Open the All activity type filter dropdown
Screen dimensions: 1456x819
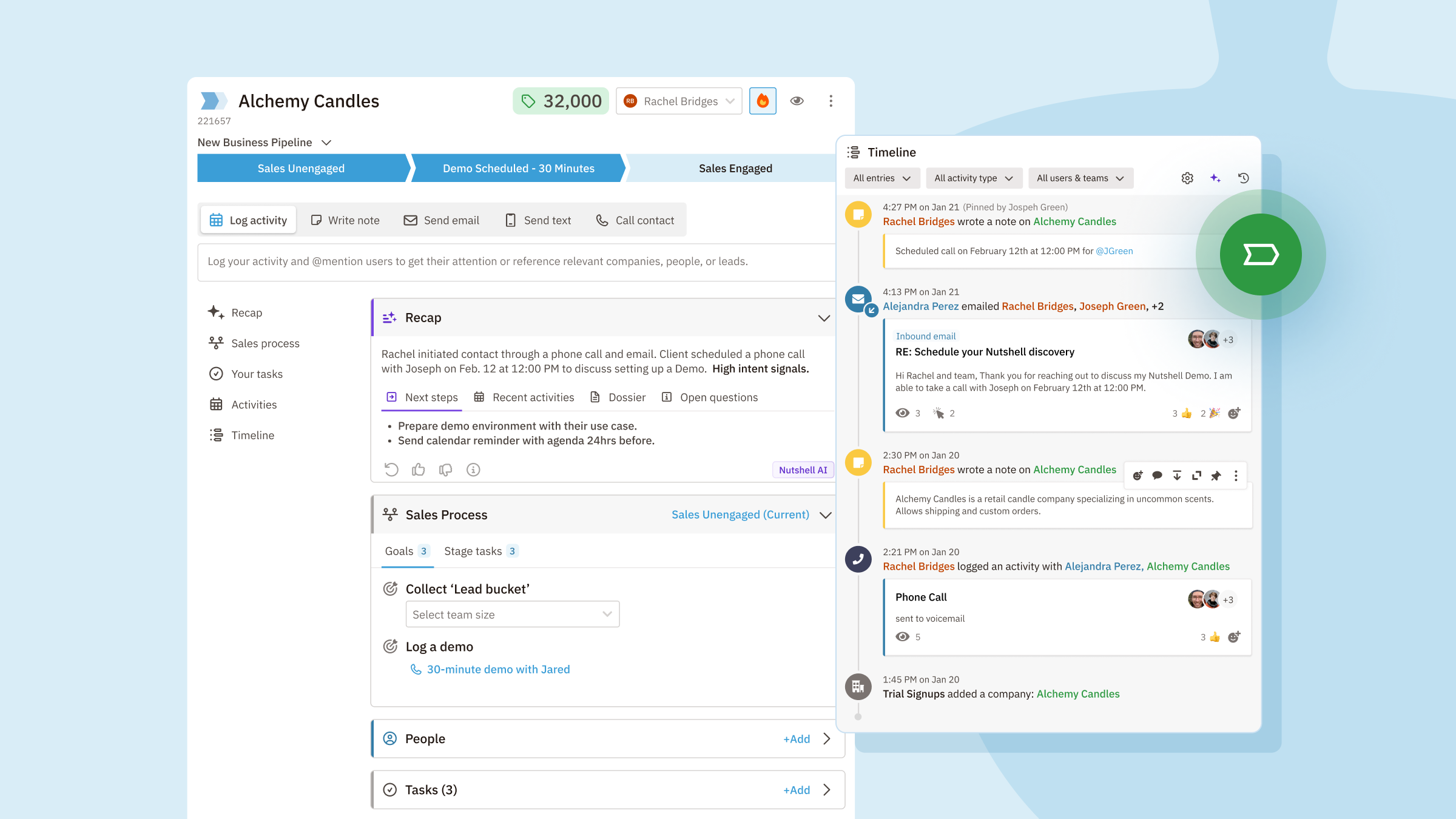[974, 178]
